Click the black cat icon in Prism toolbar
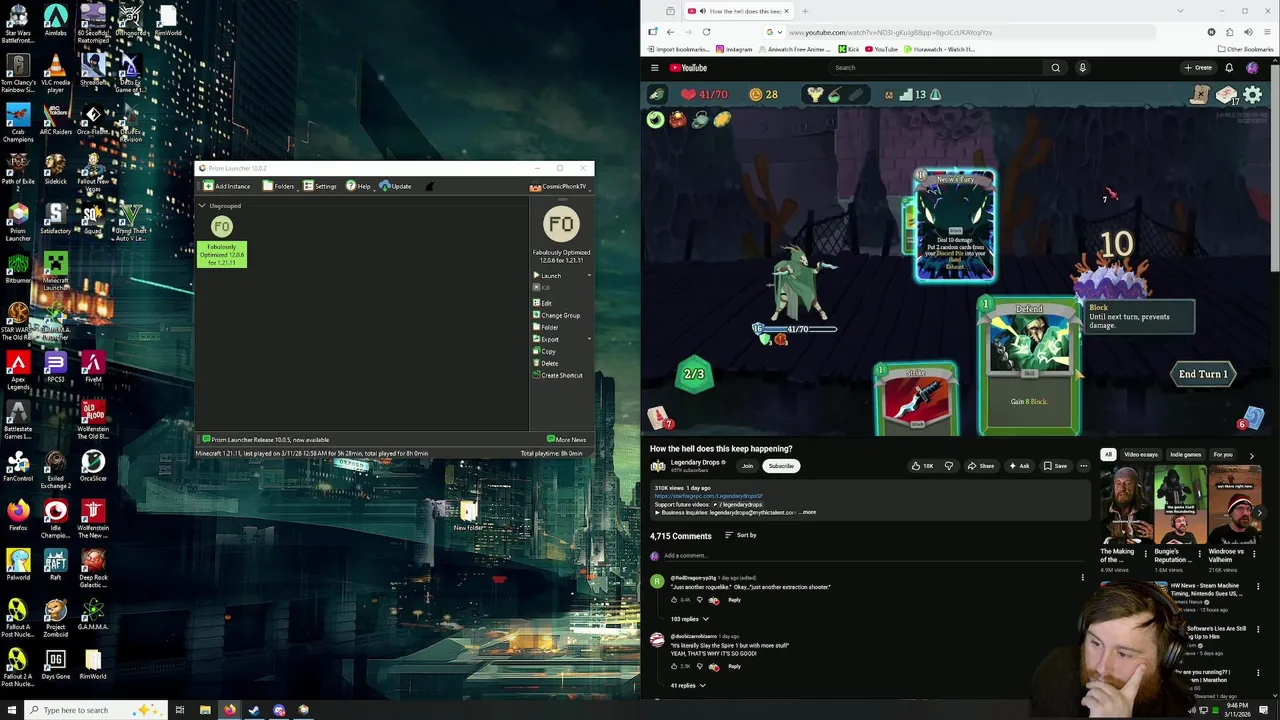The image size is (1280, 720). click(x=430, y=186)
